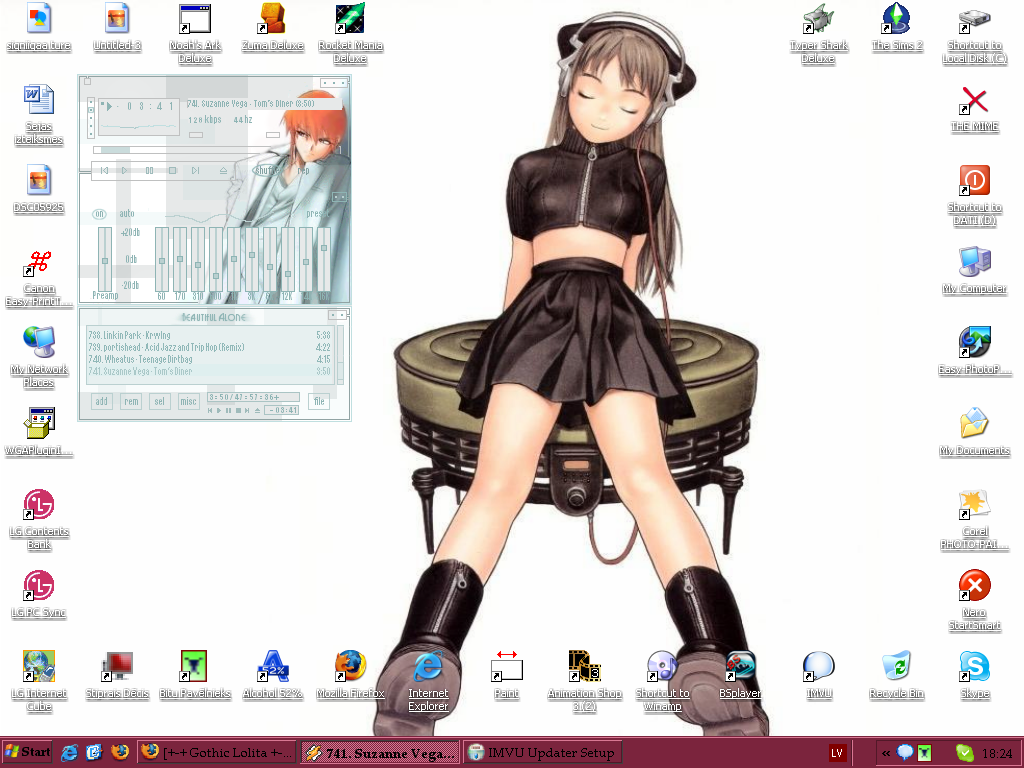Toggle repeat in the Winamp player
Viewport: 1024px width, 768px height.
click(x=304, y=170)
